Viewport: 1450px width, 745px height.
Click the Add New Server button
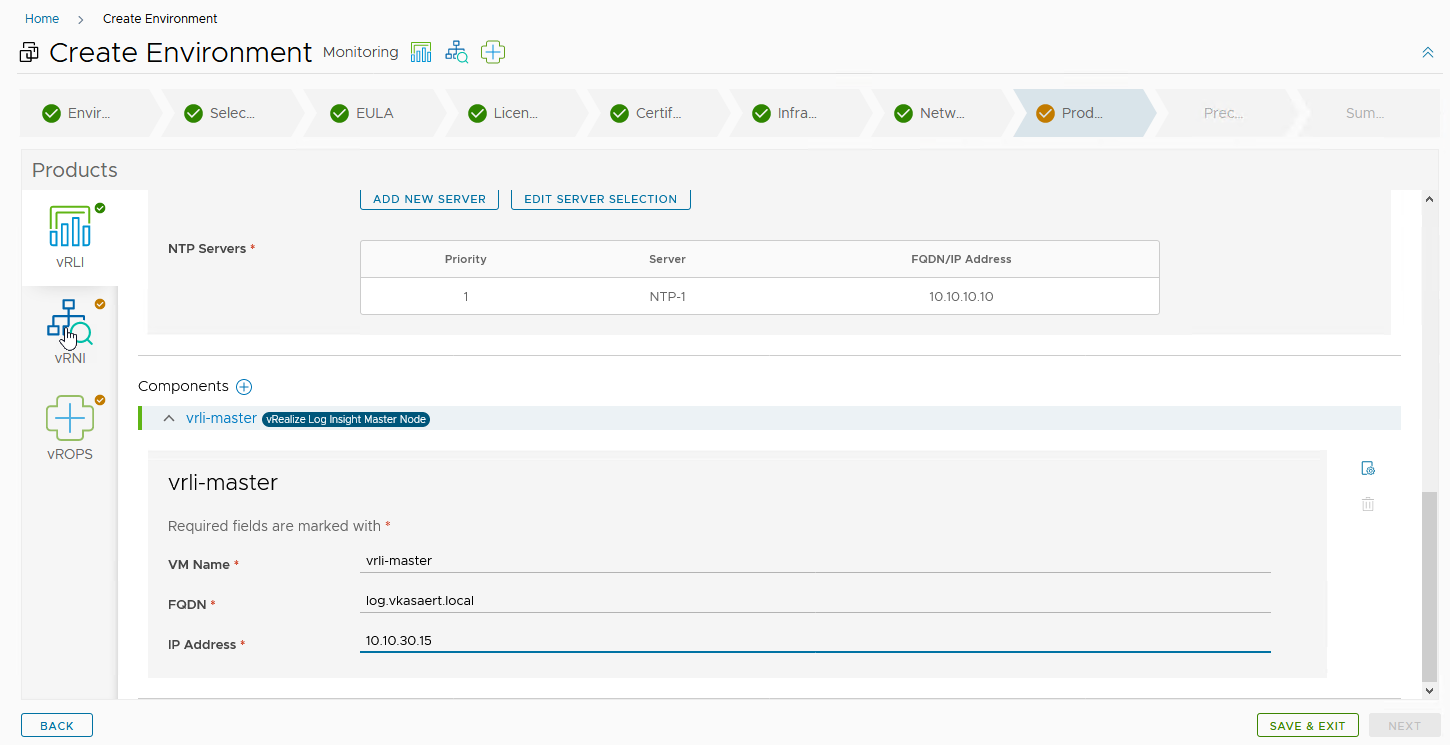(429, 199)
